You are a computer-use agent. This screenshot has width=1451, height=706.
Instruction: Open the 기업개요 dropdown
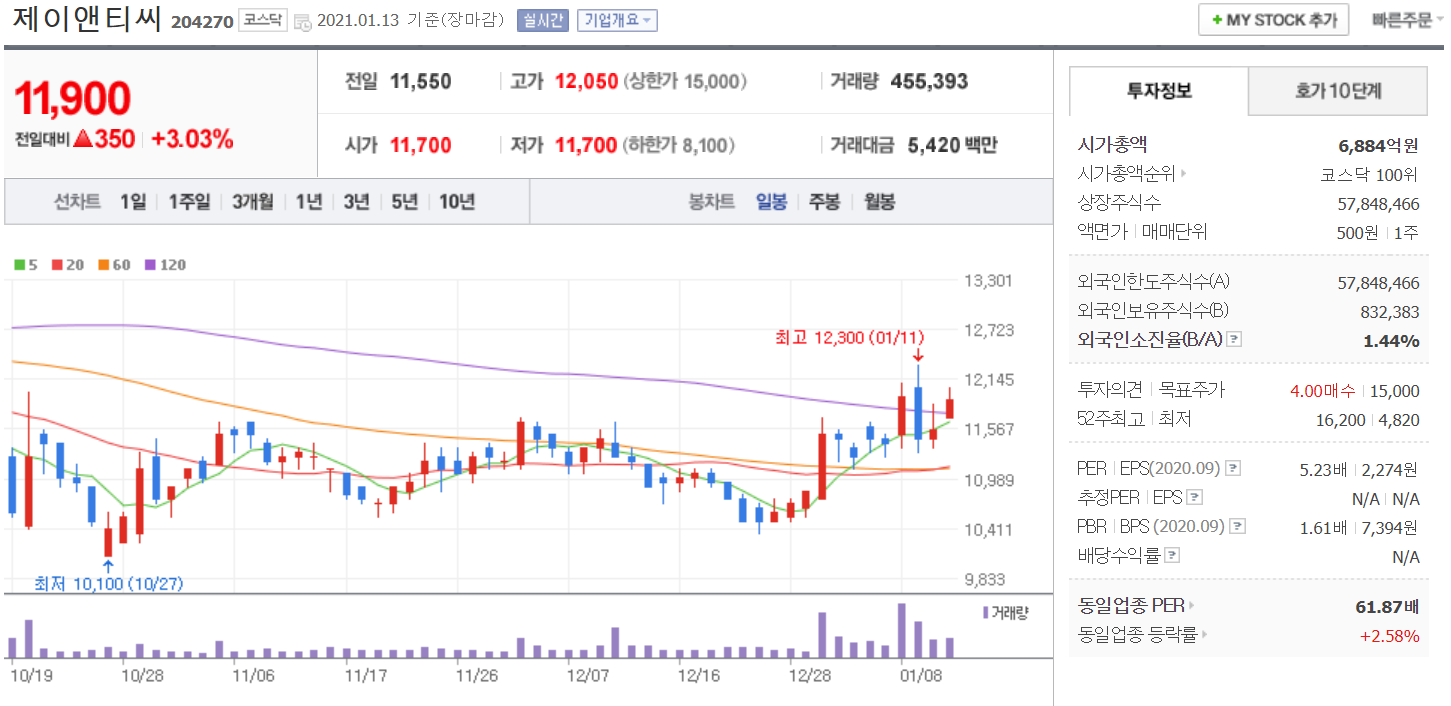(617, 21)
